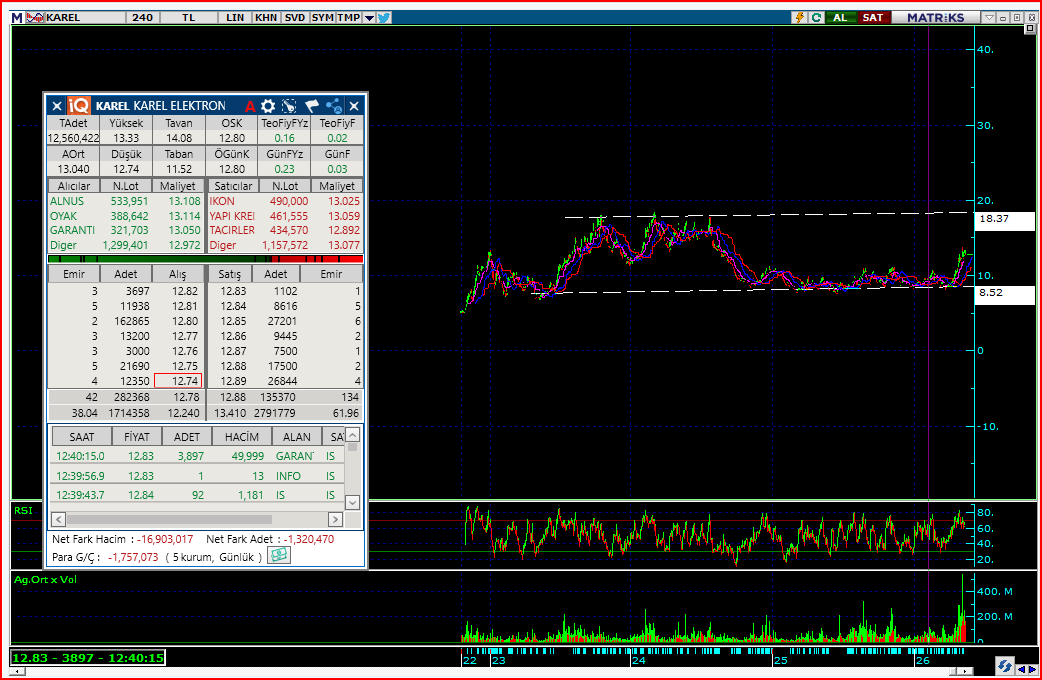
Task: Click the chart bottom scrollbar left arrow
Action: pyautogui.click(x=15, y=671)
